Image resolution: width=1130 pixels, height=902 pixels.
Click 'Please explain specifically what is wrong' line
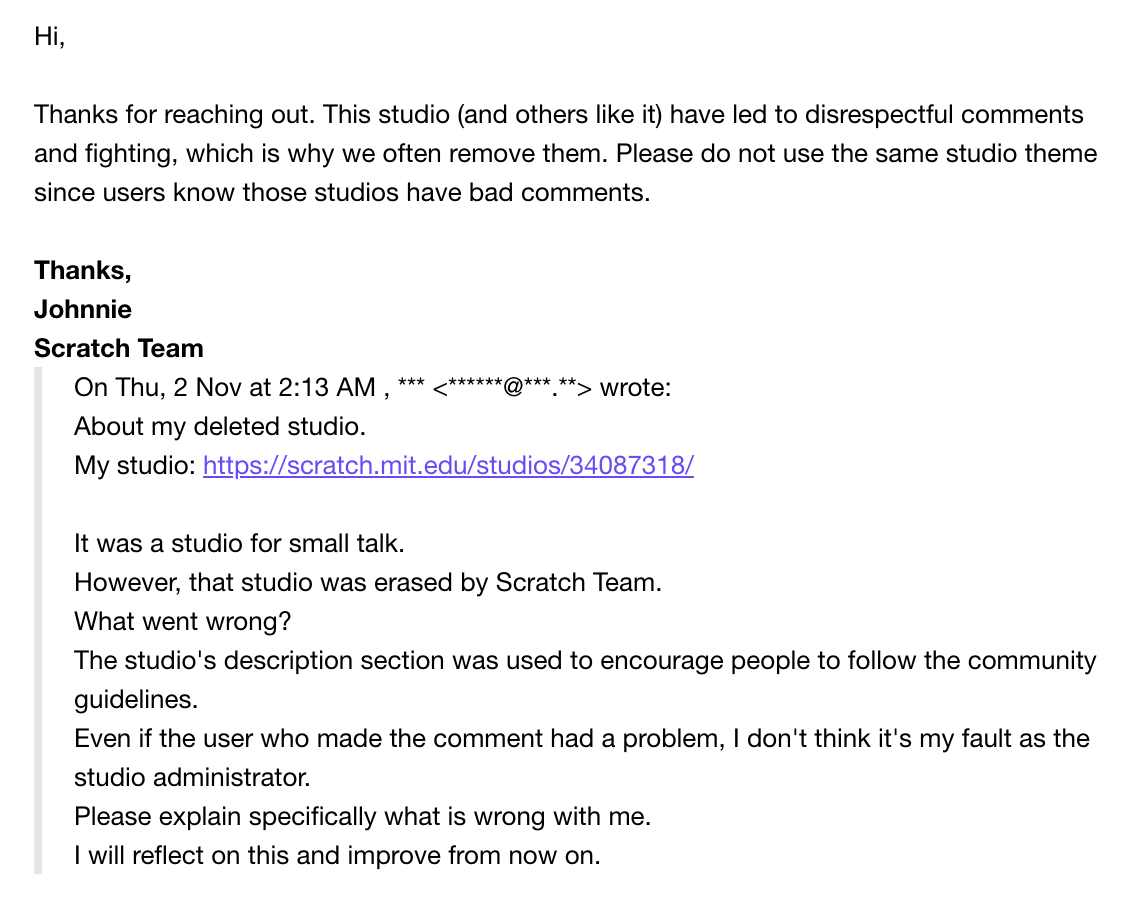pos(362,816)
